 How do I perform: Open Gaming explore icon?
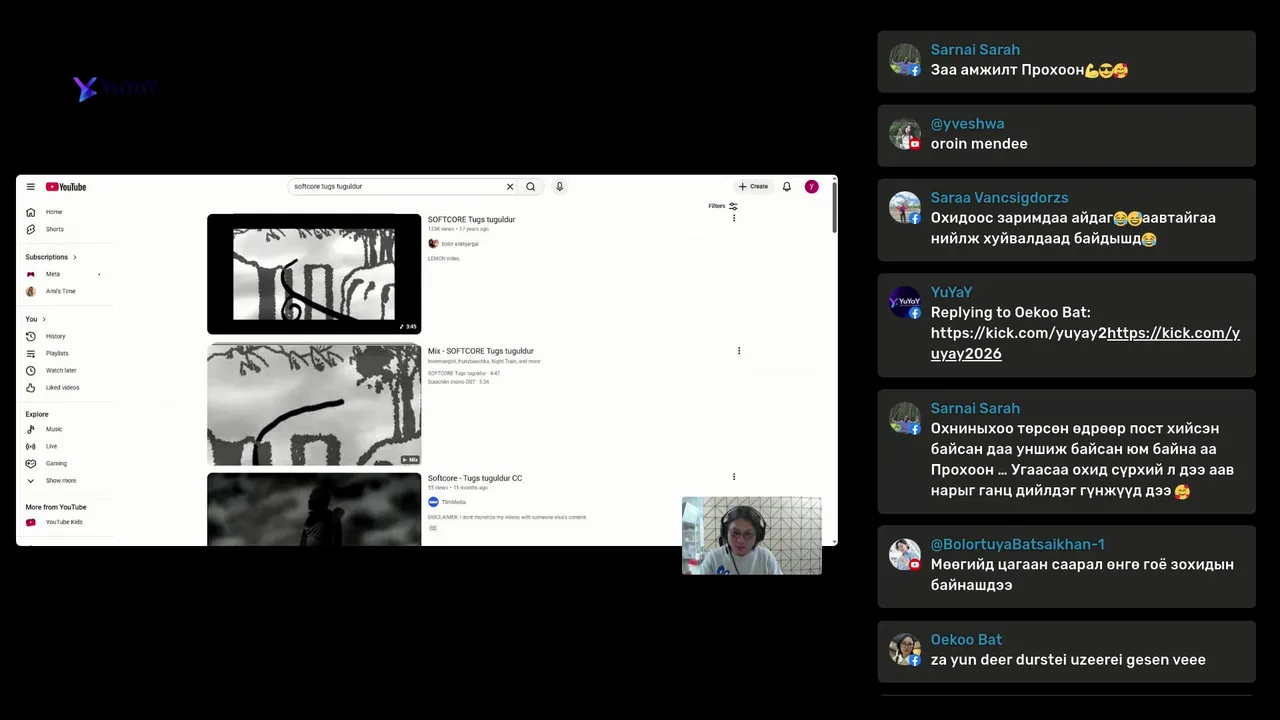pos(31,463)
